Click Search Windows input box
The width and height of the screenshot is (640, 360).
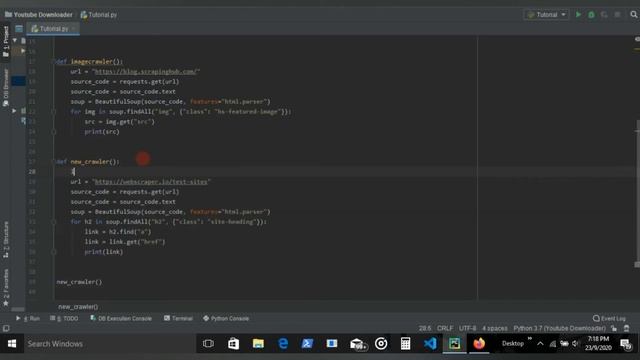pos(109,344)
